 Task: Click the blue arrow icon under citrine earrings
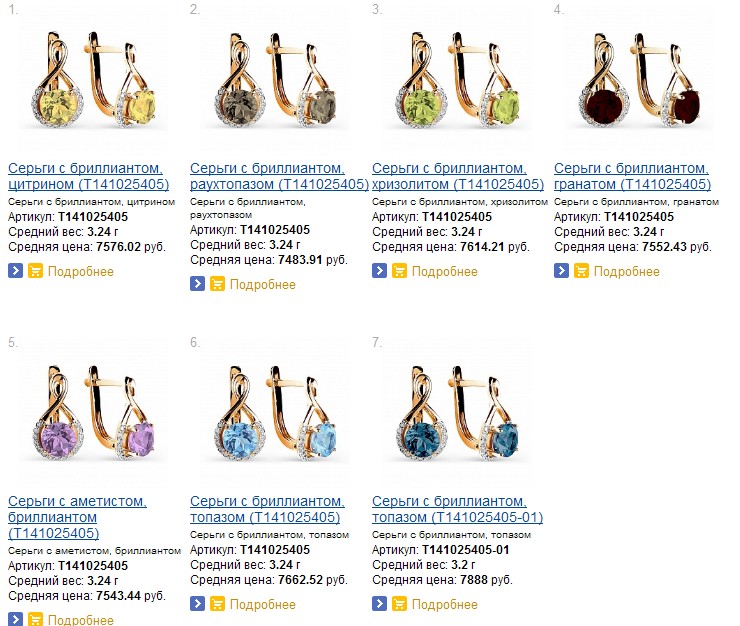(x=15, y=270)
